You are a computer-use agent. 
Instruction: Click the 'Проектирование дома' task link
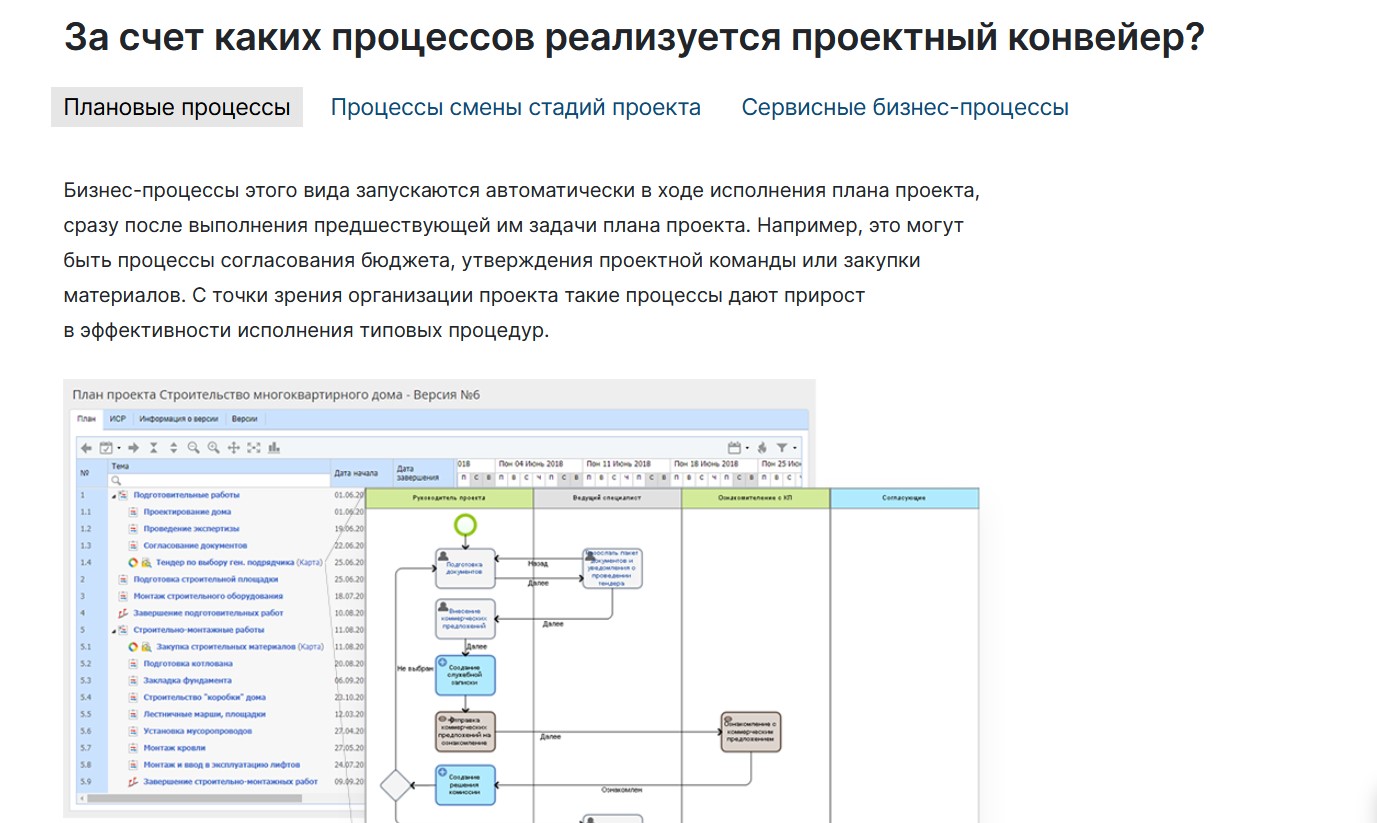187,512
